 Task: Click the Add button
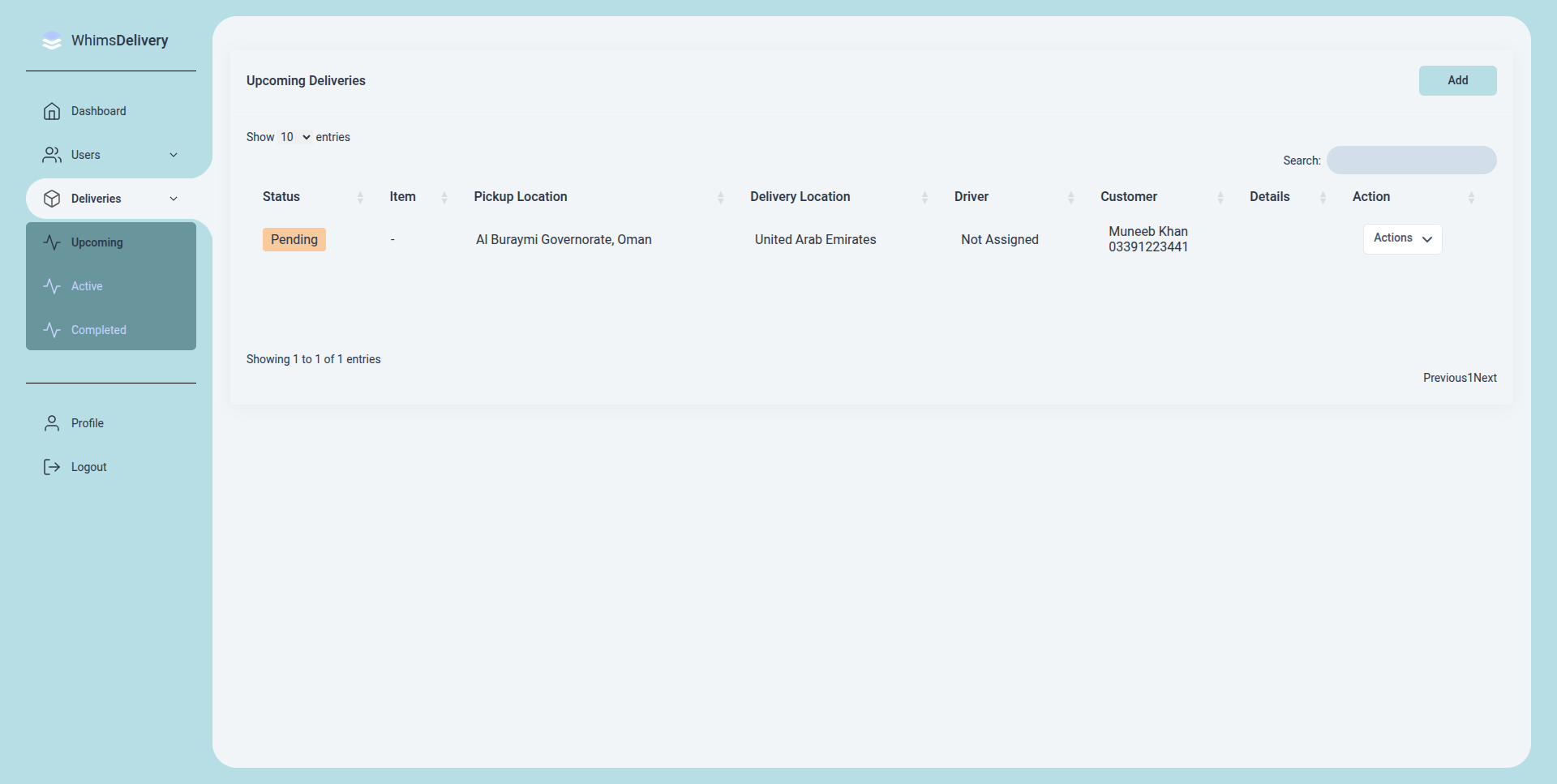1457,80
